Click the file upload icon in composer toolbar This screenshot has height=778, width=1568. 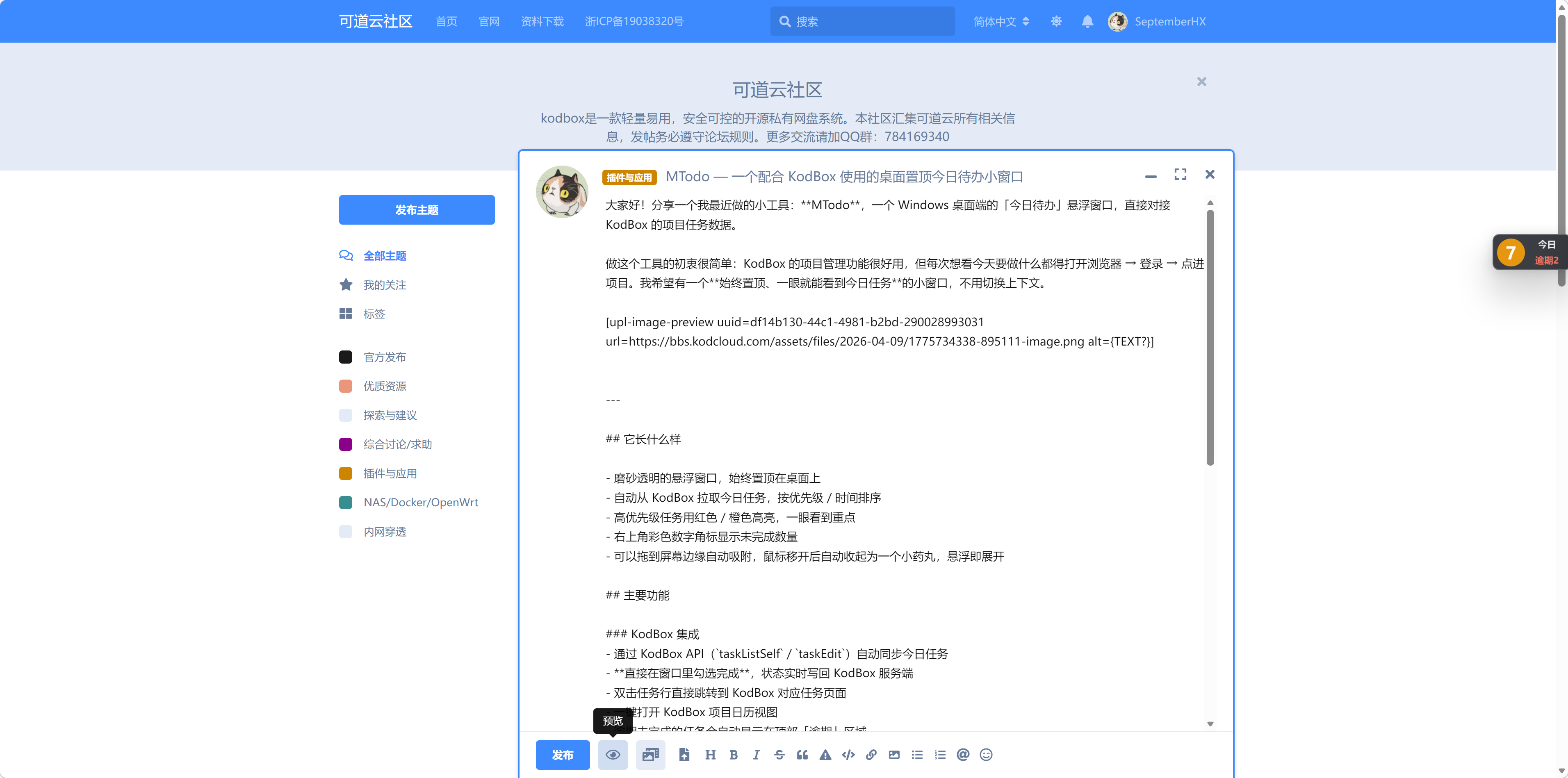(684, 755)
